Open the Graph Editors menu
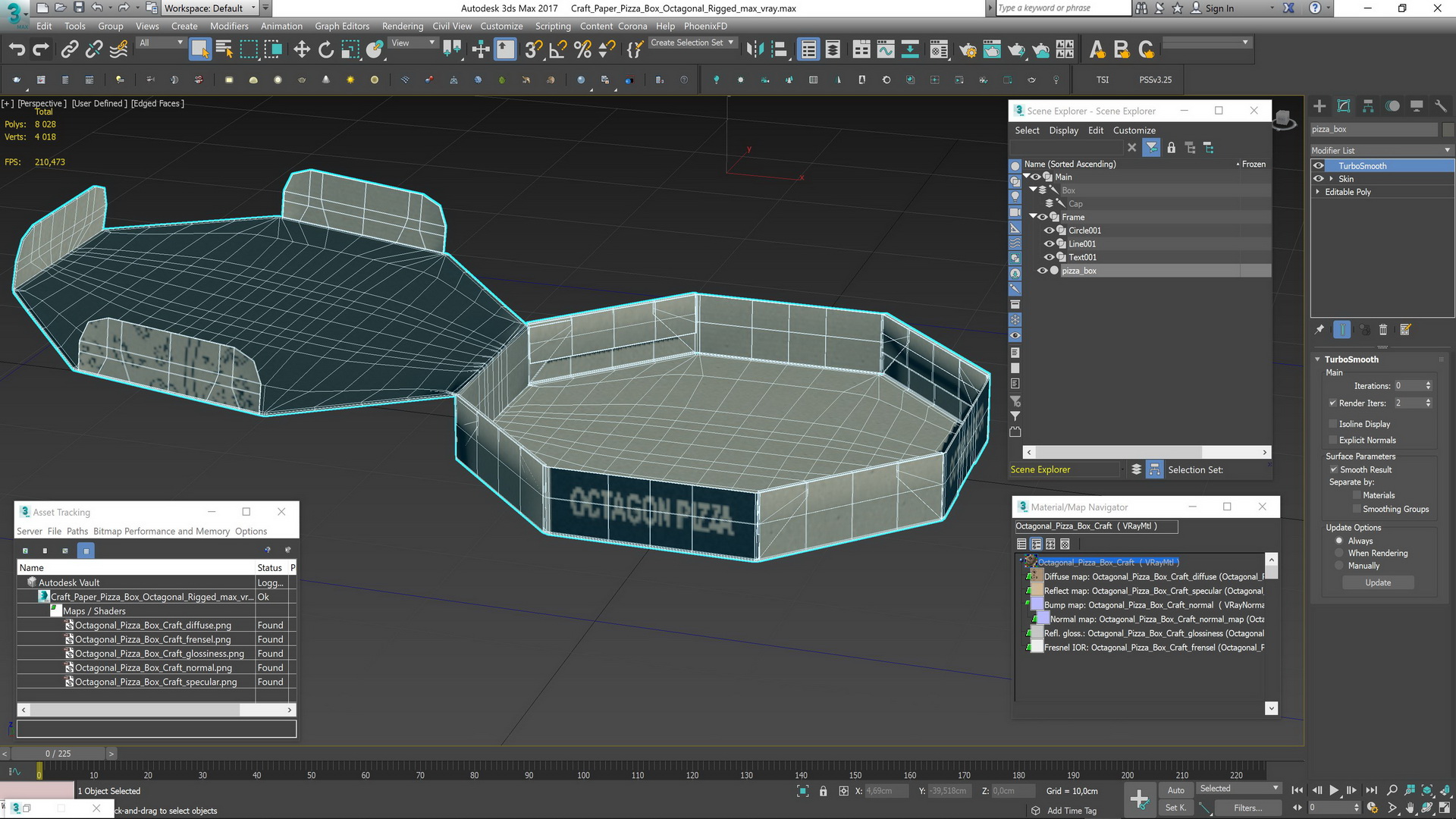Viewport: 1456px width, 819px height. [x=342, y=26]
